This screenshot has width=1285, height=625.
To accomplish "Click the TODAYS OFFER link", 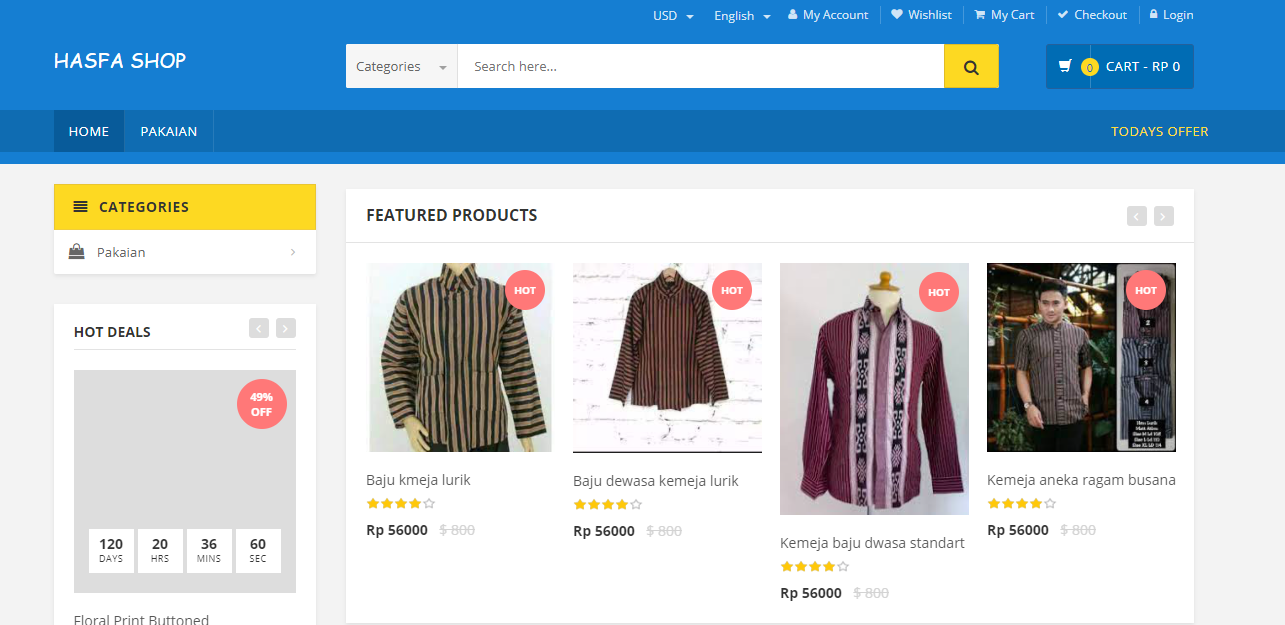I will pos(1159,131).
